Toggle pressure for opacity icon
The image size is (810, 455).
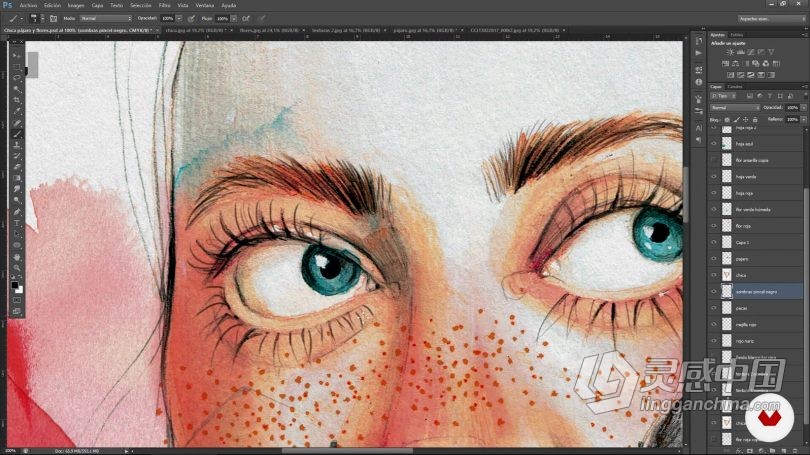coord(191,19)
